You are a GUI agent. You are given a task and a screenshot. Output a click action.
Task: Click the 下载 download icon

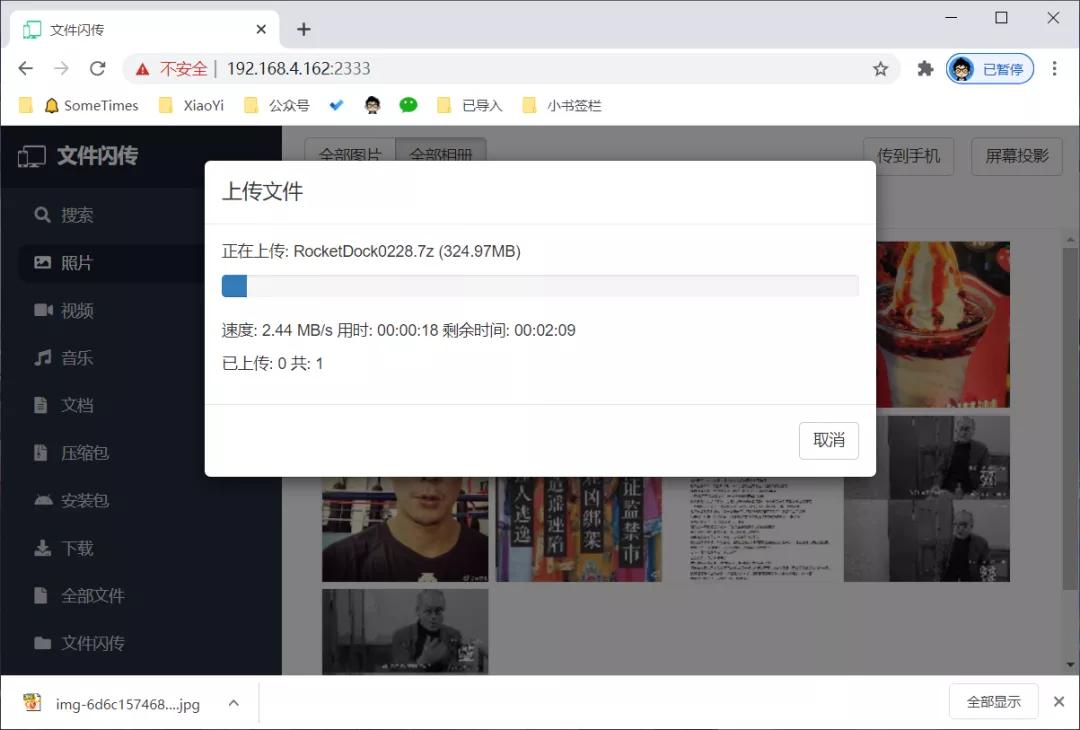pos(42,548)
